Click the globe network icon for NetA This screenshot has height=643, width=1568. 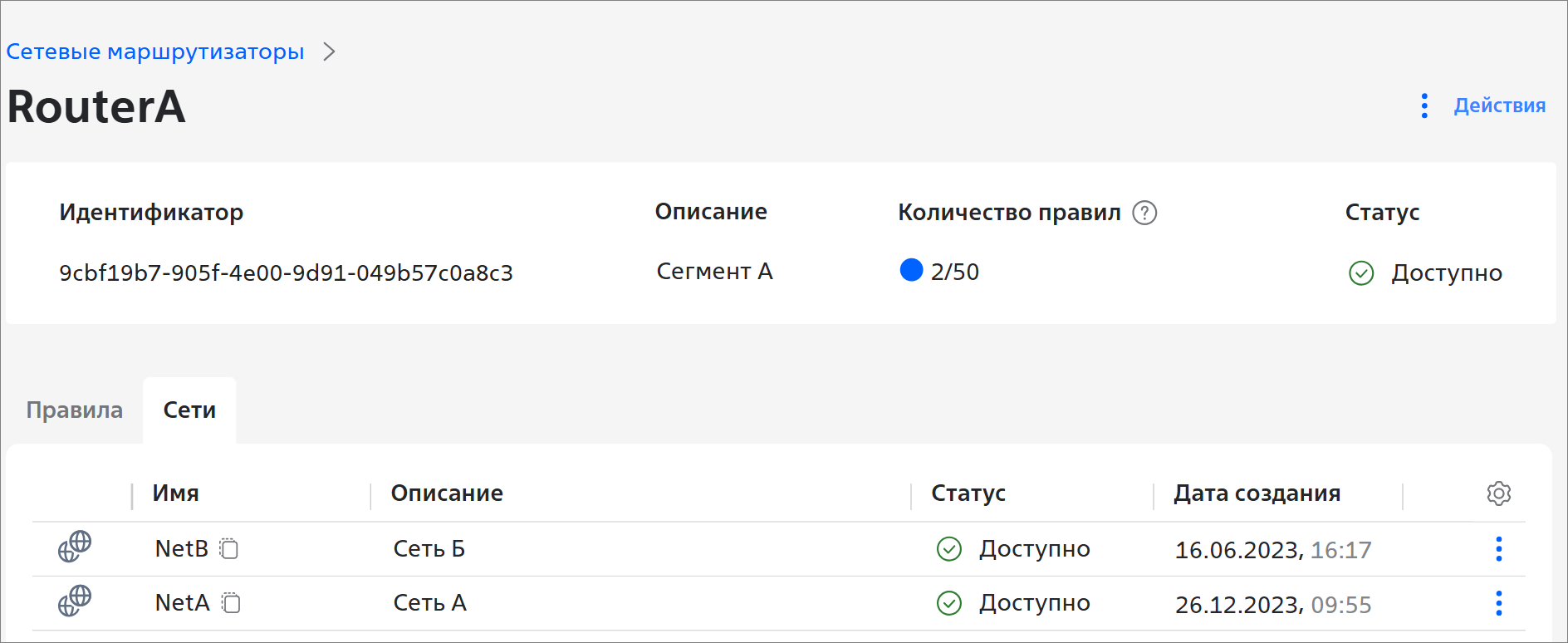coord(75,601)
